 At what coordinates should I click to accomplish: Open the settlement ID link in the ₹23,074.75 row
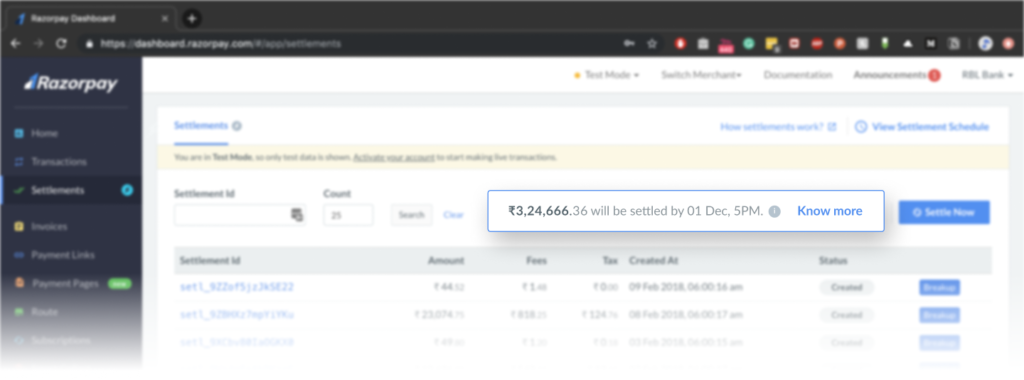coord(236,315)
